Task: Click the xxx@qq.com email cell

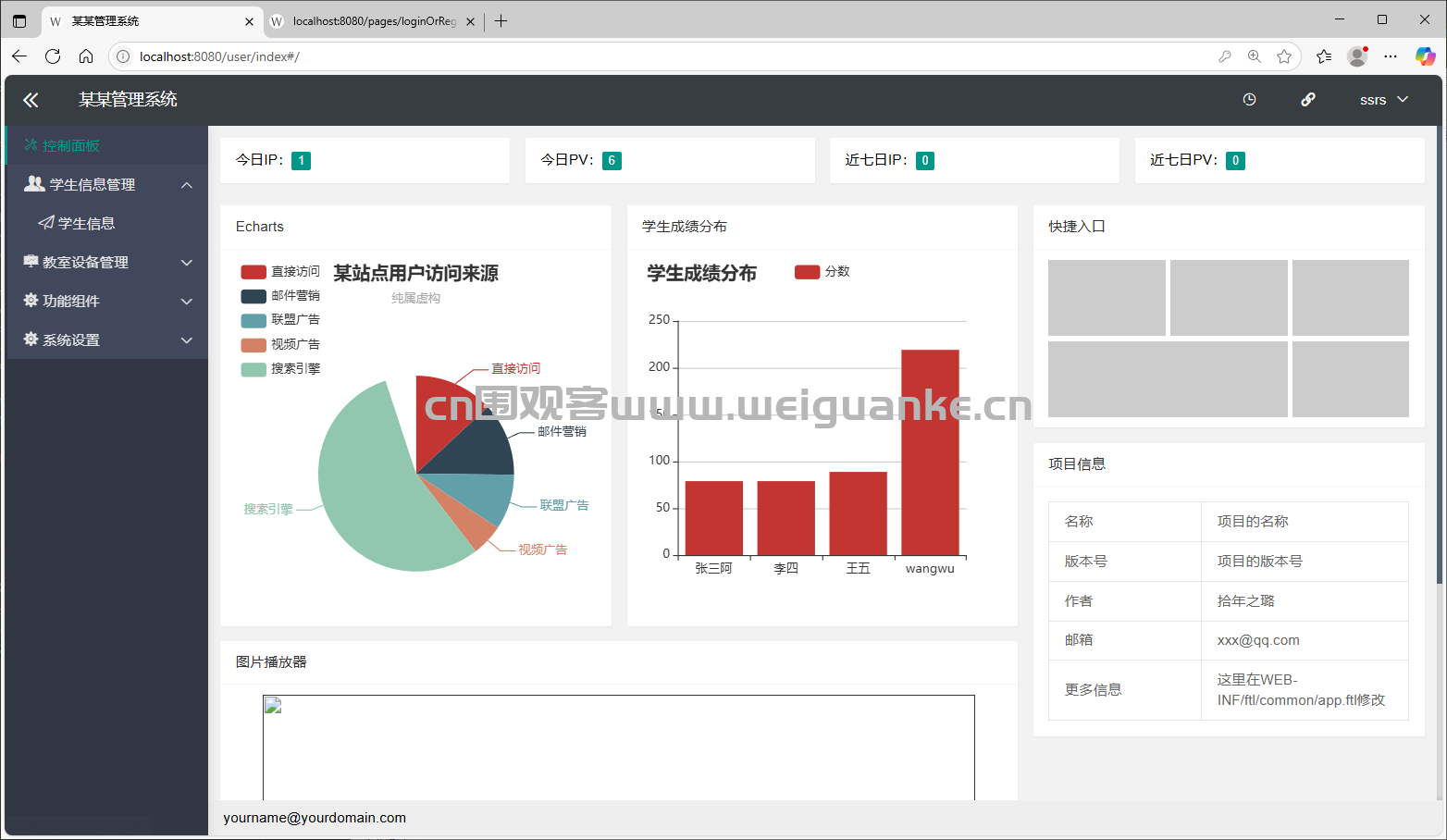Action: point(1305,640)
